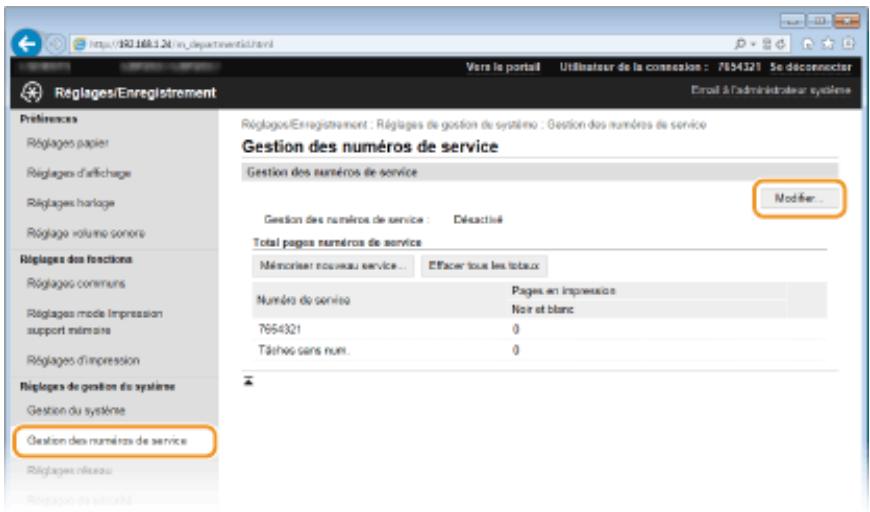Open Réglages réseau in sidebar
Image resolution: width=870 pixels, height=512 pixels.
click(69, 470)
